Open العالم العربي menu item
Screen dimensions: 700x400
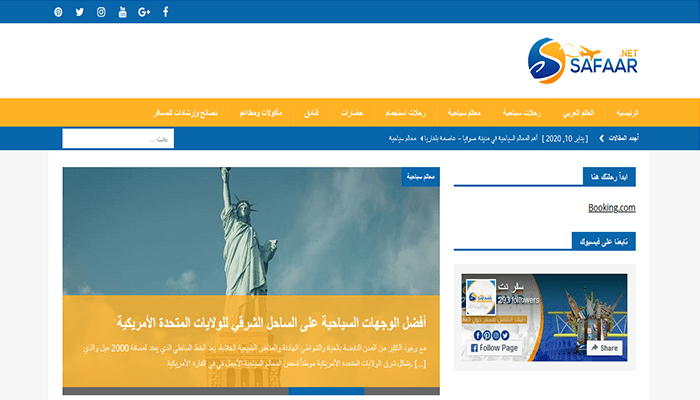(578, 113)
